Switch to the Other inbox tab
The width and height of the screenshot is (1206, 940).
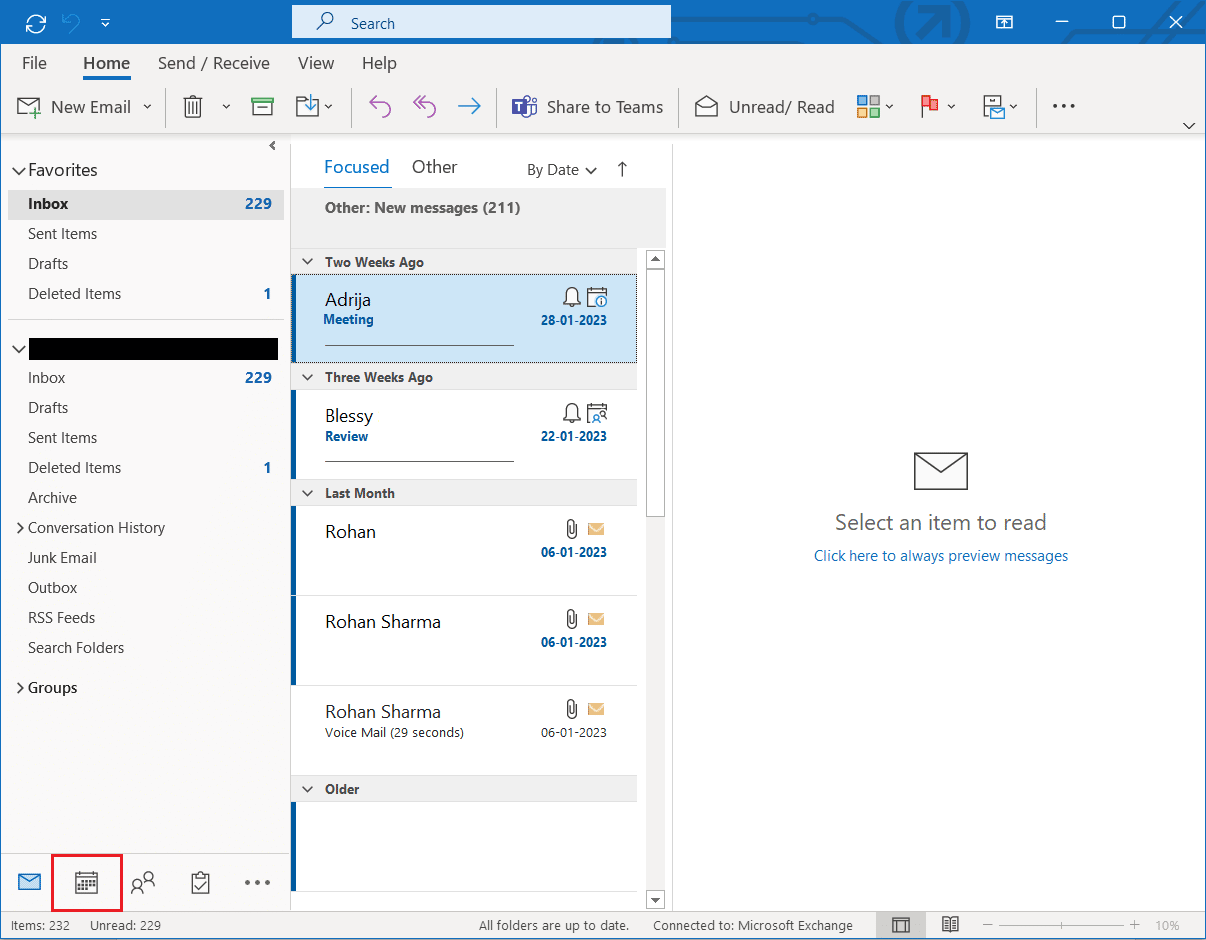pyautogui.click(x=434, y=167)
